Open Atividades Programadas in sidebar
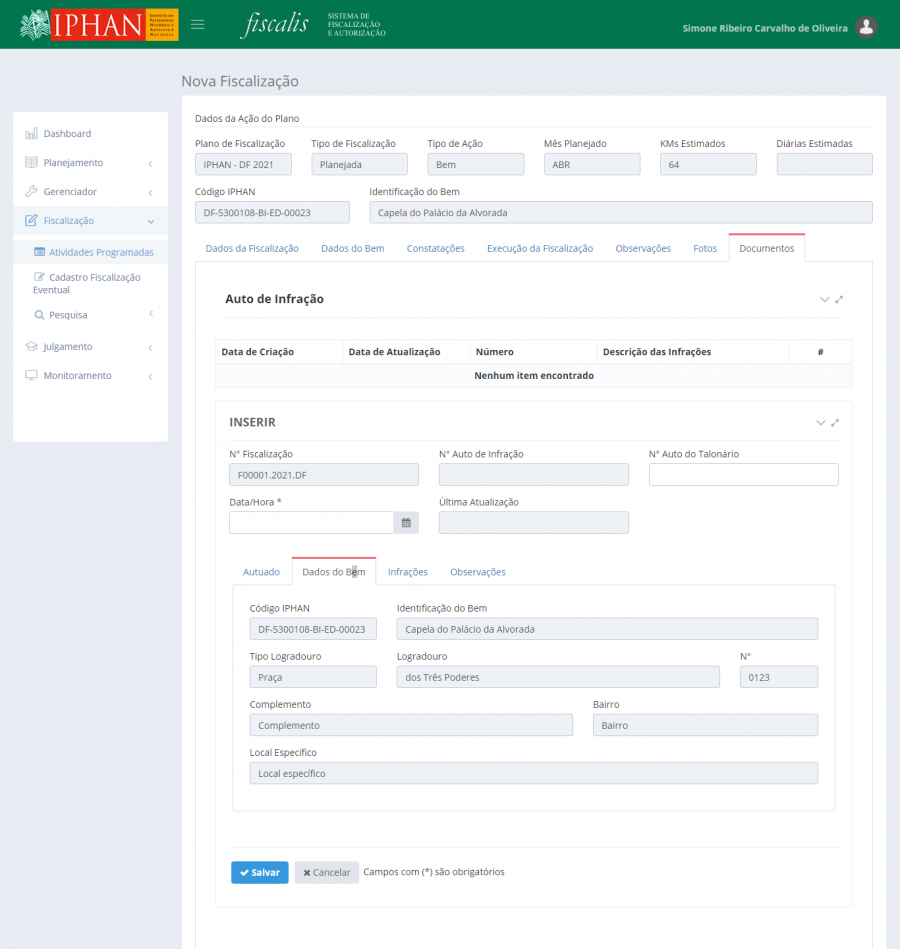The width and height of the screenshot is (900, 949). [100, 253]
